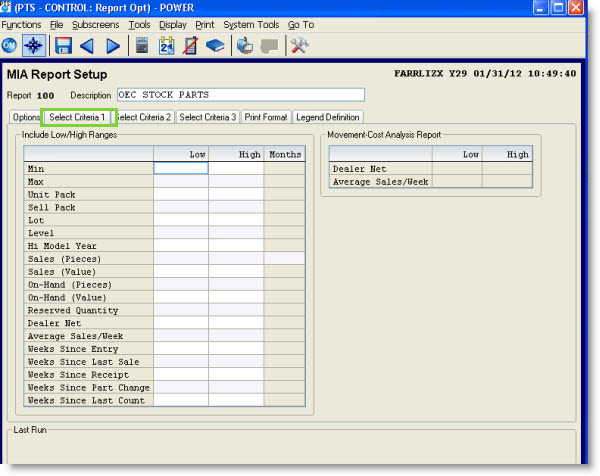Click the Unit Pack High cell
The width and height of the screenshot is (600, 476).
click(236, 194)
